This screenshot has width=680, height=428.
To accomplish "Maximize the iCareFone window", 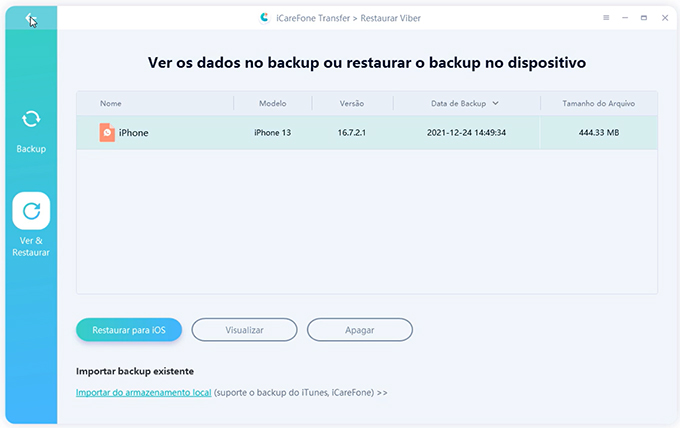I will click(x=644, y=18).
